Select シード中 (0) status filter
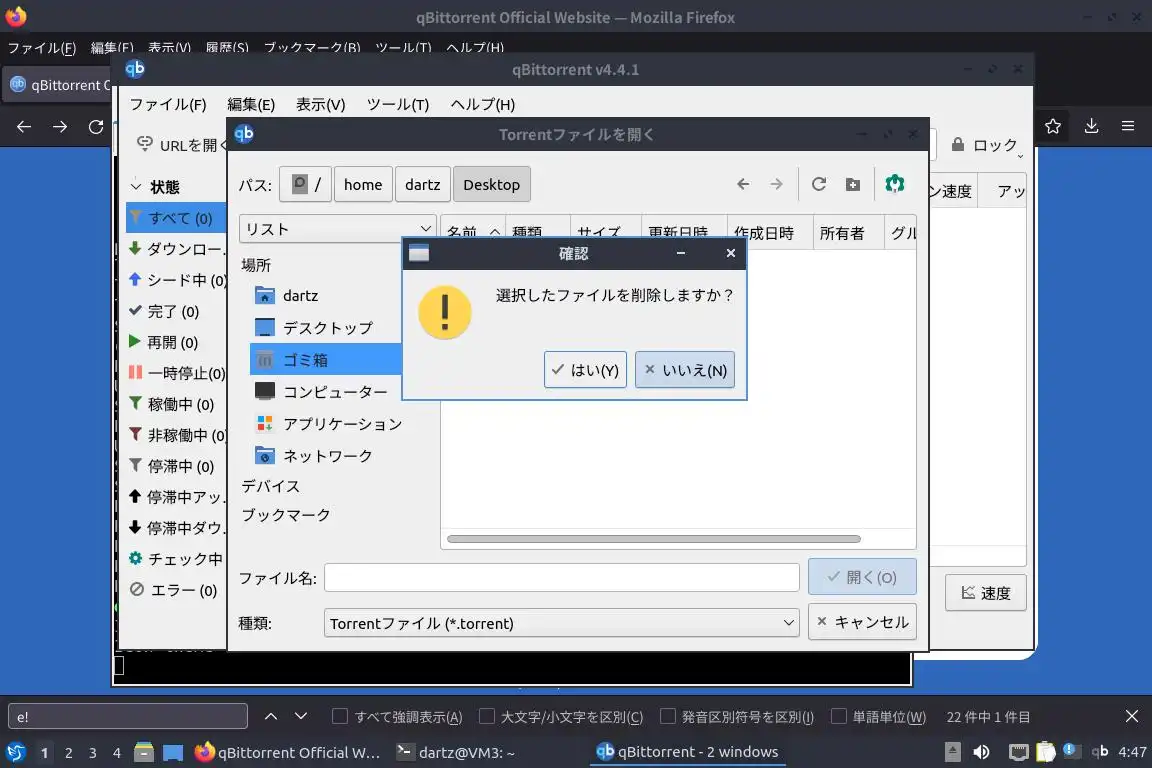The width and height of the screenshot is (1152, 768). (x=176, y=280)
